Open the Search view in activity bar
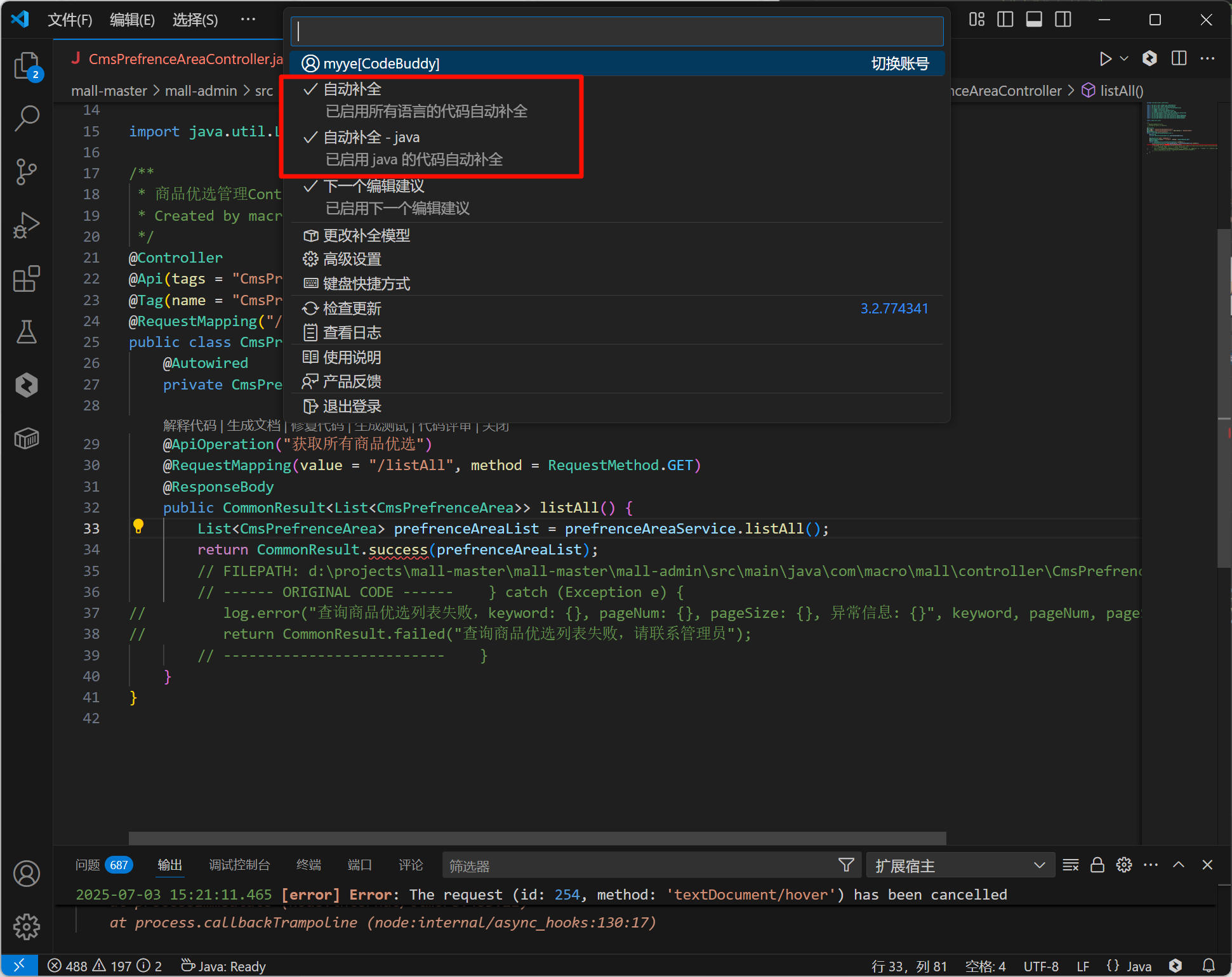This screenshot has width=1232, height=977. pyautogui.click(x=27, y=118)
